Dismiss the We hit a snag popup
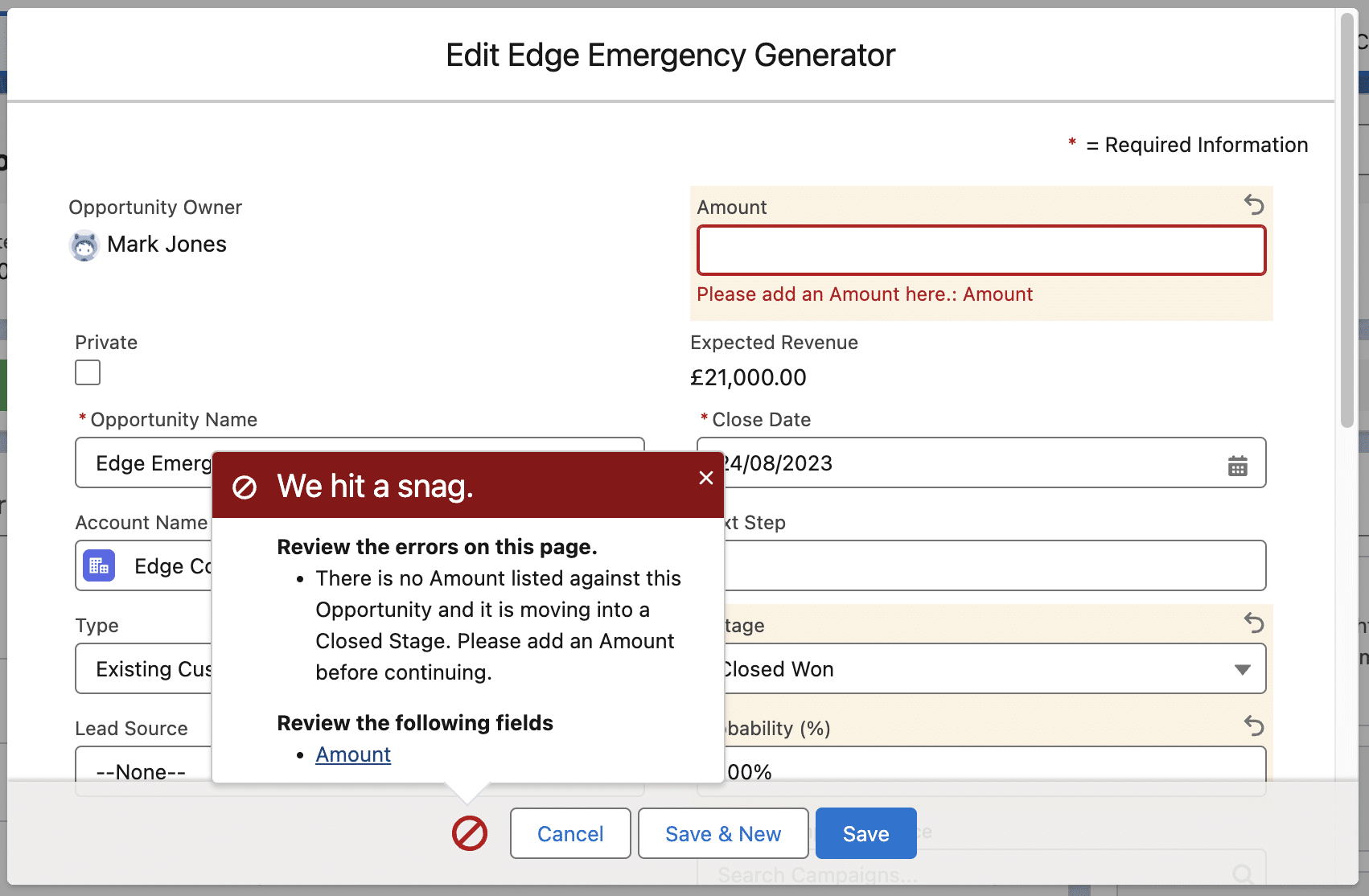Screen dimensions: 1369x896 pyautogui.click(x=705, y=477)
